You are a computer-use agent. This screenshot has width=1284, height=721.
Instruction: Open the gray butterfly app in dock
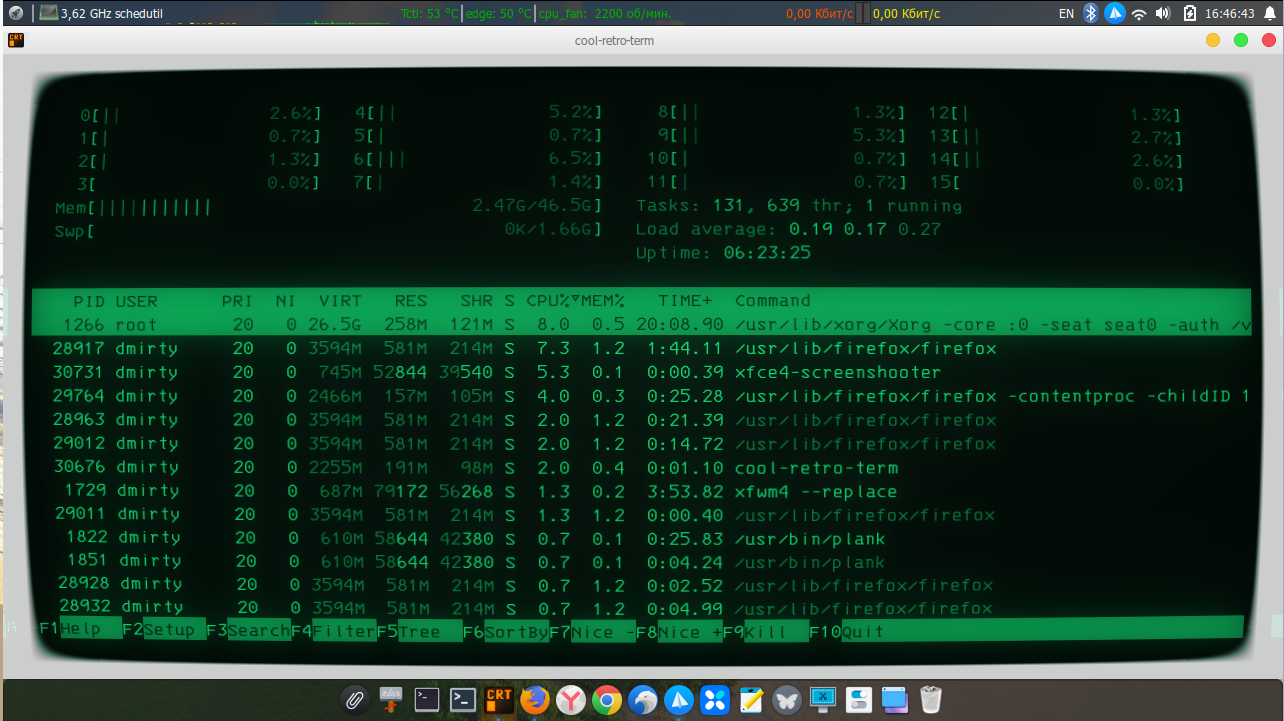click(x=787, y=699)
